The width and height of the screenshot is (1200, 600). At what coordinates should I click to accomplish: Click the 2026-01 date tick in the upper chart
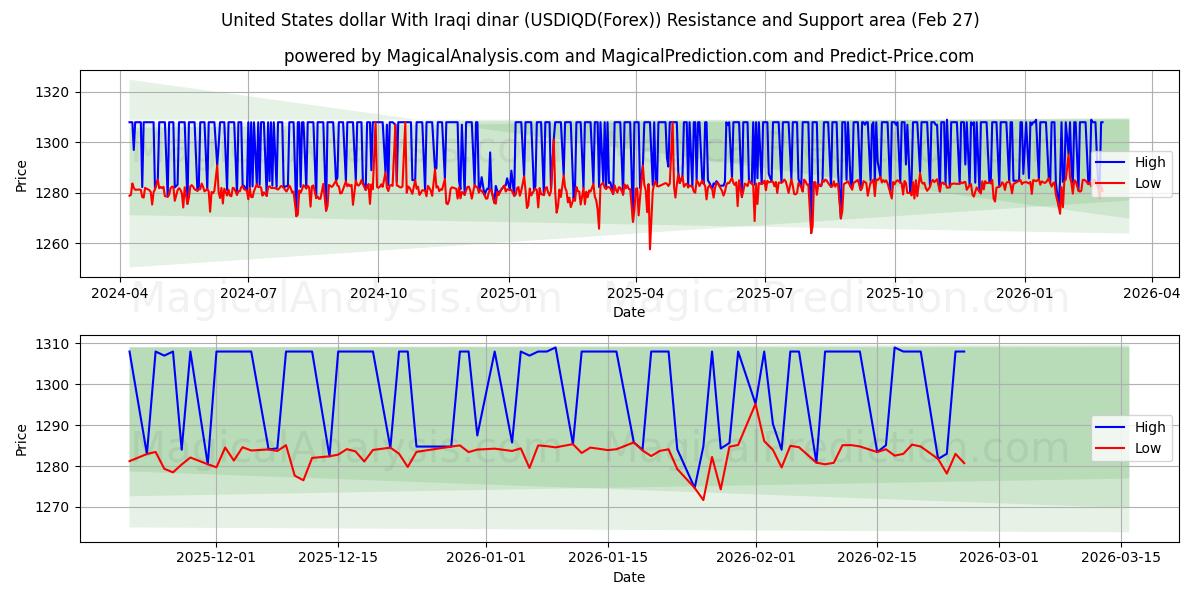(x=1024, y=293)
